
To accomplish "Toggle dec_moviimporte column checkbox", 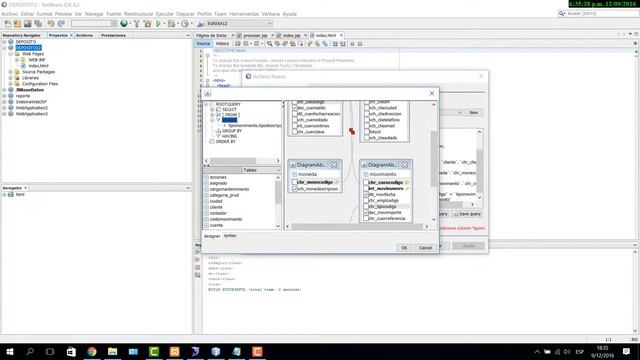I will [x=366, y=213].
